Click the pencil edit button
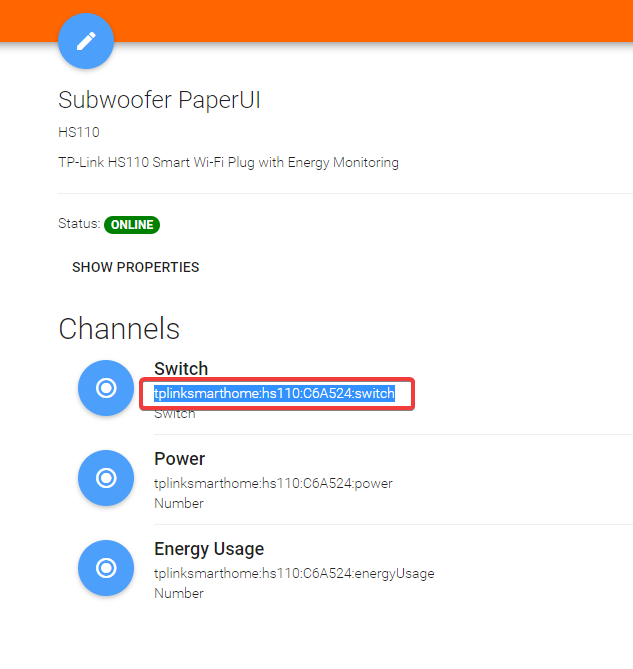 [86, 41]
